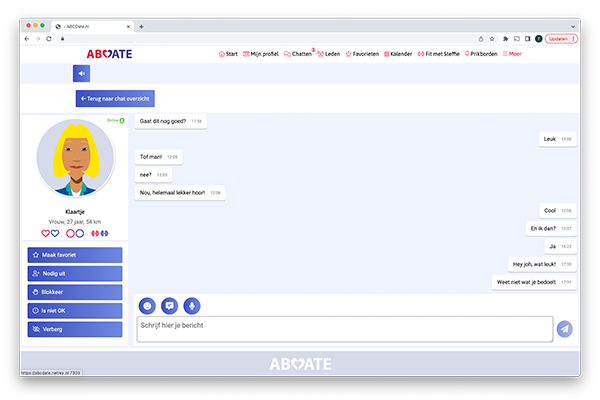Click browser forward arrow

click(x=38, y=39)
